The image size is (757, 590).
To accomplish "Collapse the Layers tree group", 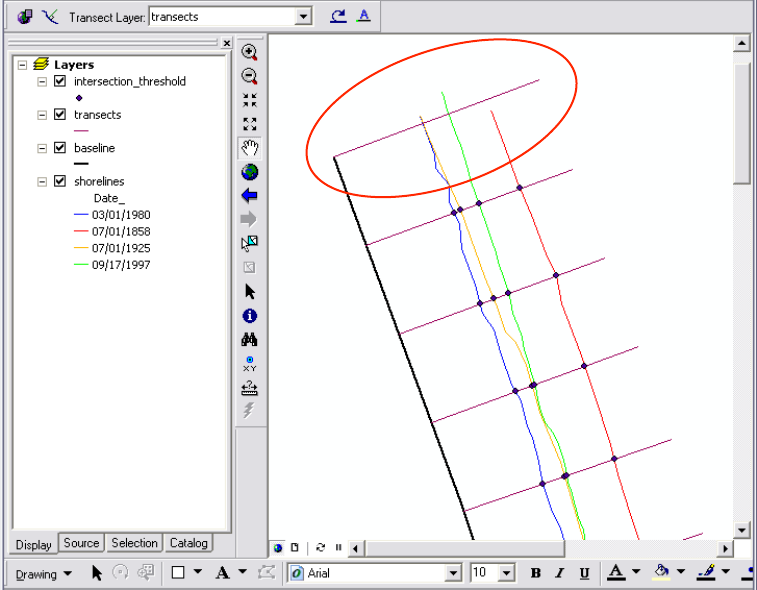I will tap(22, 65).
